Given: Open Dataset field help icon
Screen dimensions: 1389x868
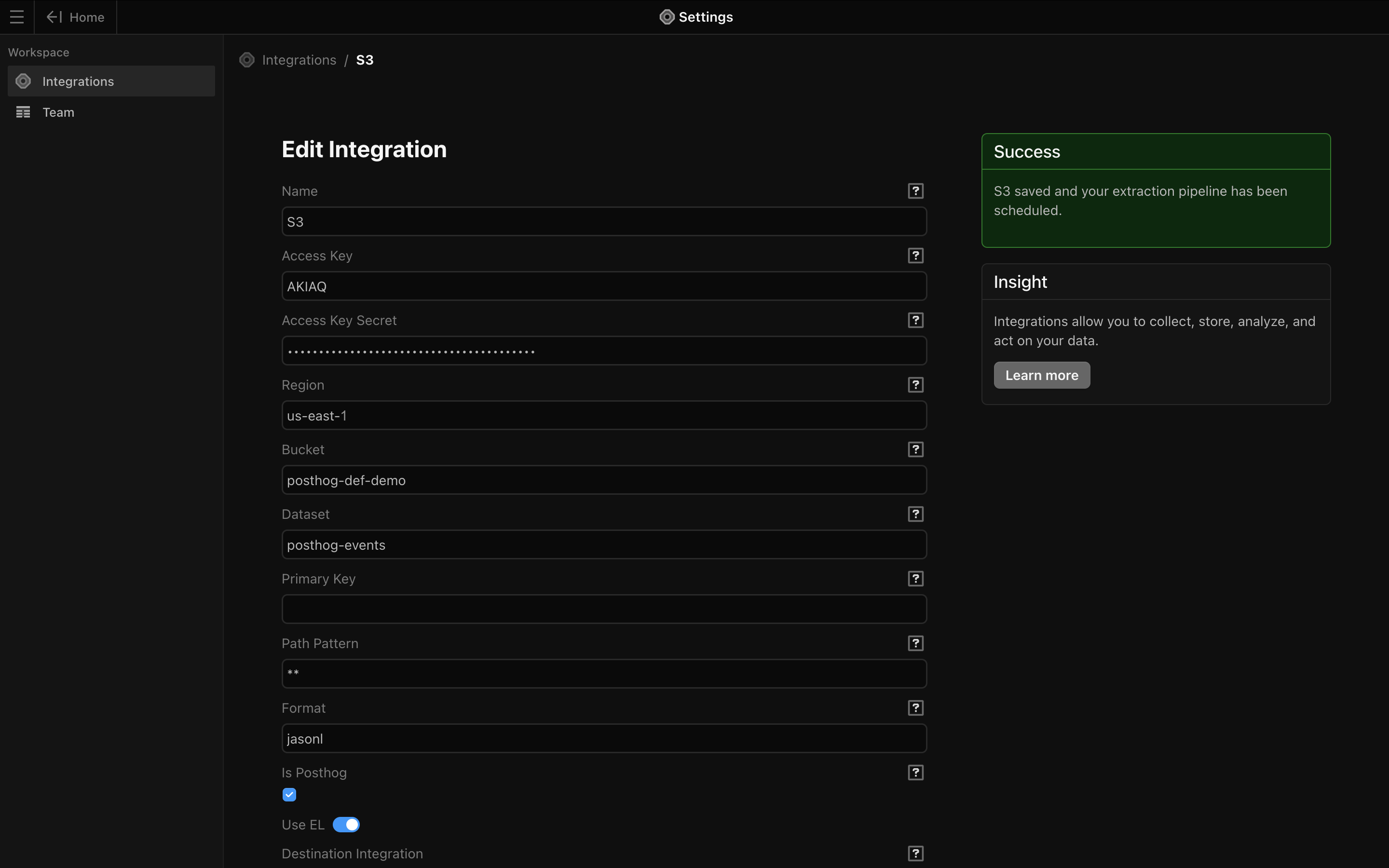Looking at the screenshot, I should 915,514.
